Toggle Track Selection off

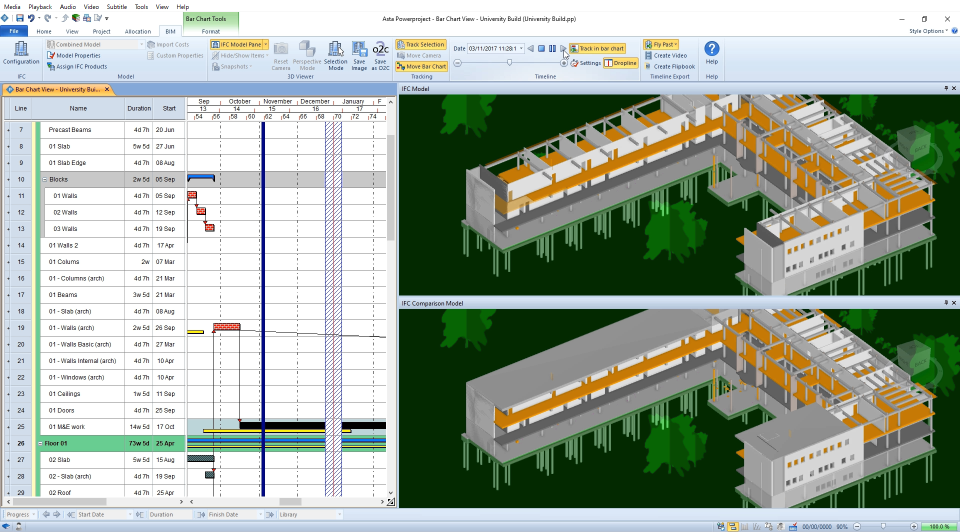[420, 44]
